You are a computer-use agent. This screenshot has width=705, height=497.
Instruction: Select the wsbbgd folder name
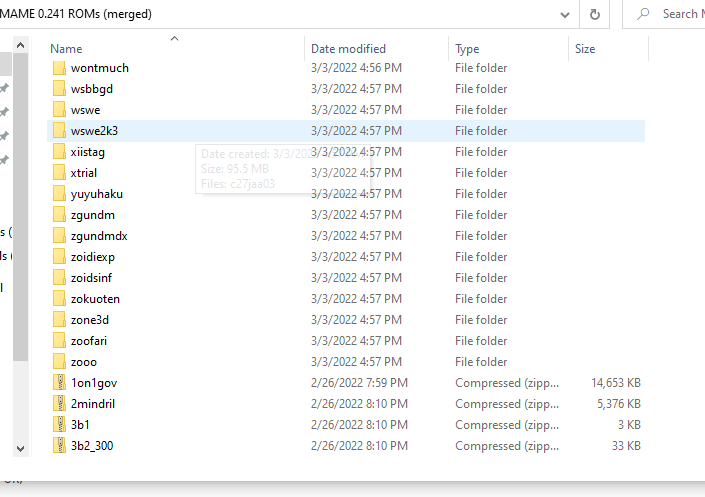pyautogui.click(x=92, y=89)
